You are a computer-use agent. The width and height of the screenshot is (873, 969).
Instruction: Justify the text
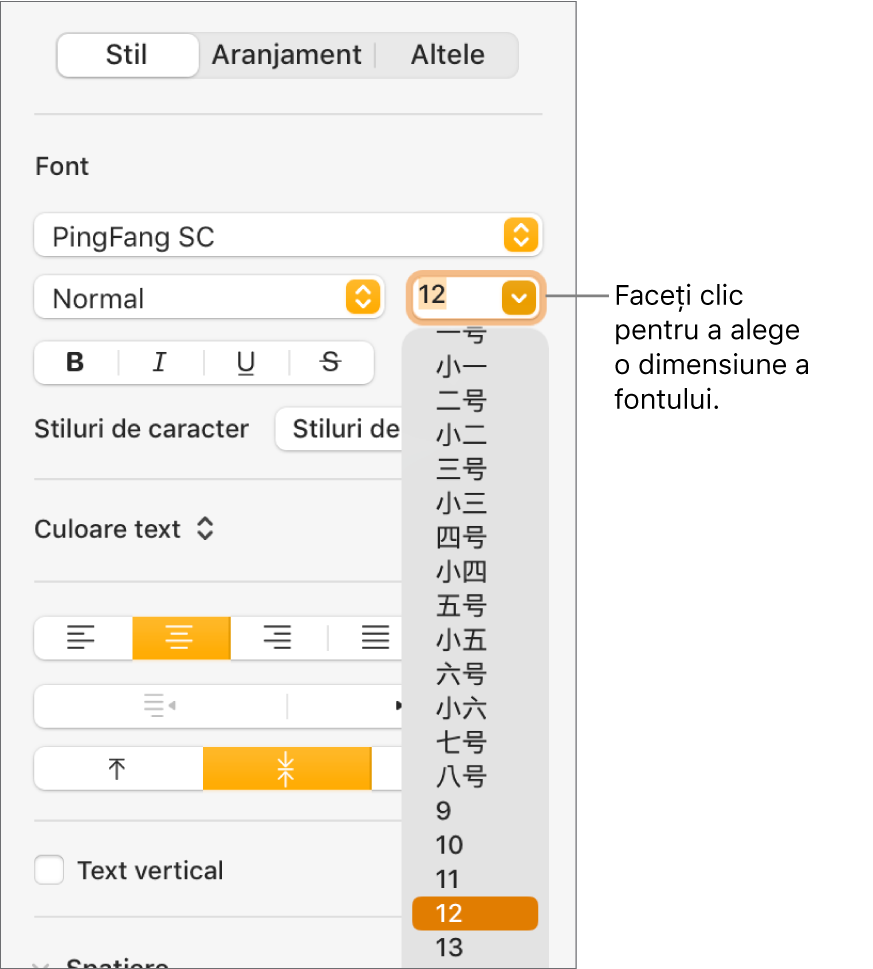pyautogui.click(x=374, y=638)
